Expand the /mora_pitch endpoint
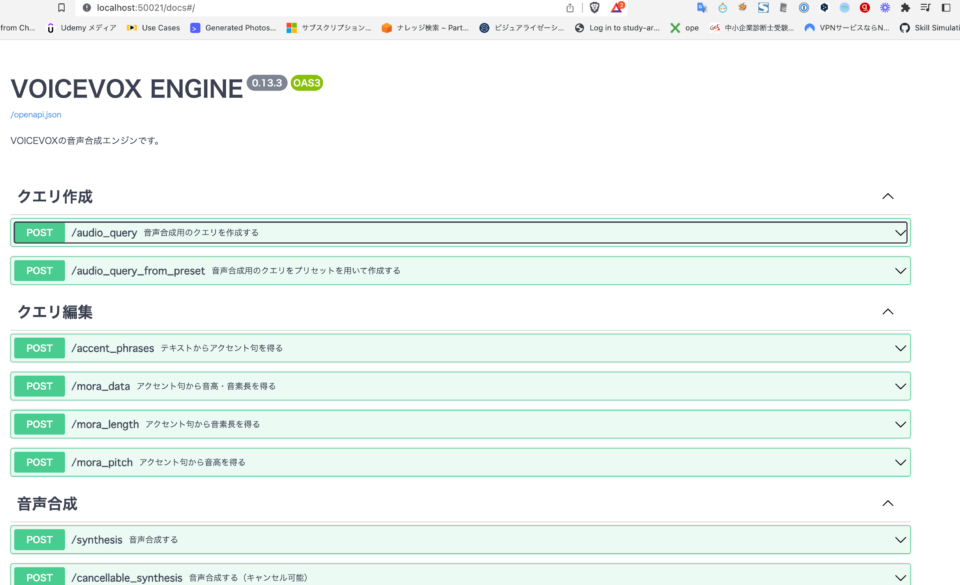This screenshot has width=960, height=585. 898,462
